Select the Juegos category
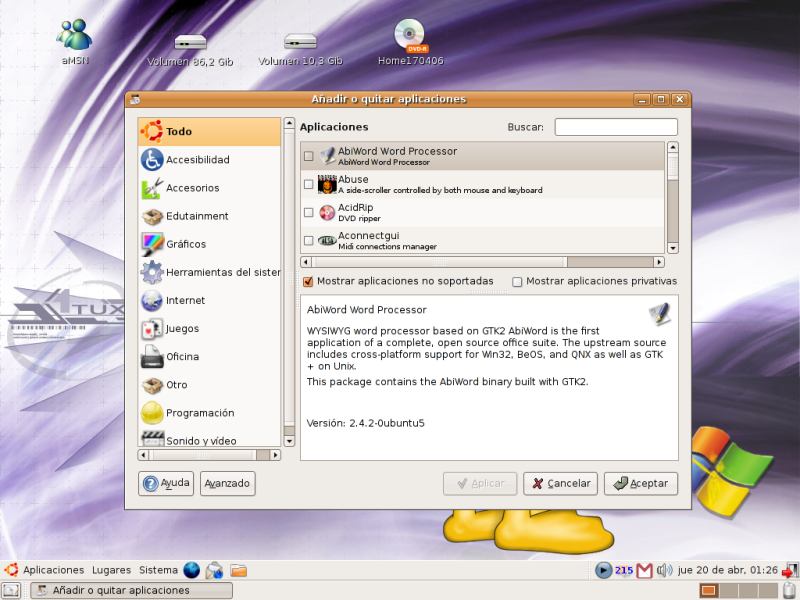Screen dimensions: 800x600 209,329
